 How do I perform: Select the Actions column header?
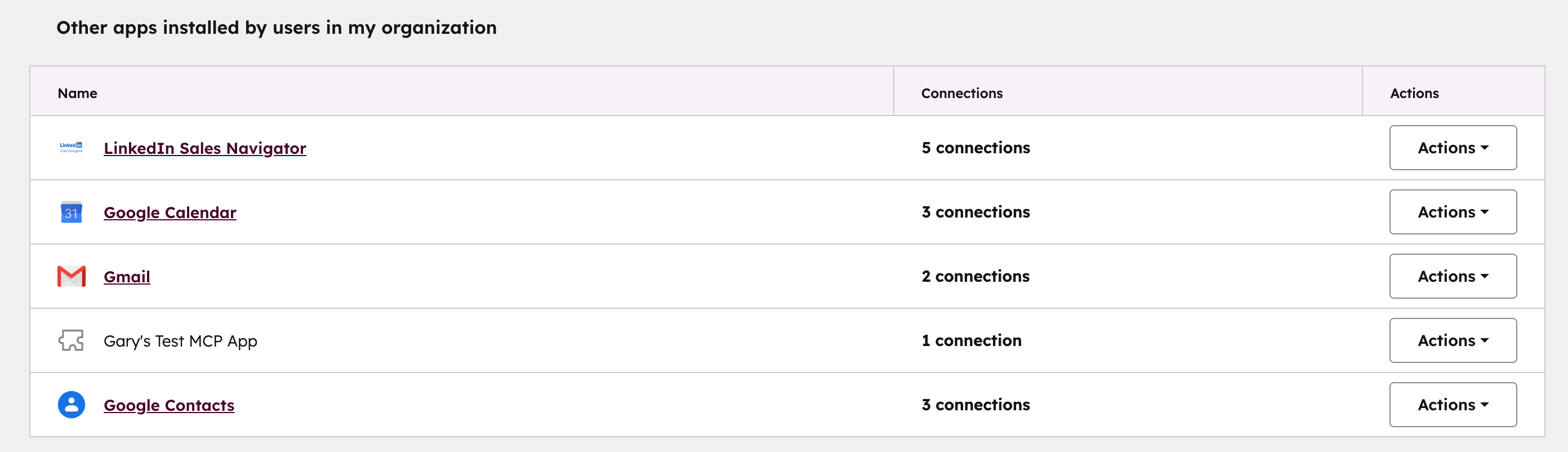tap(1414, 93)
